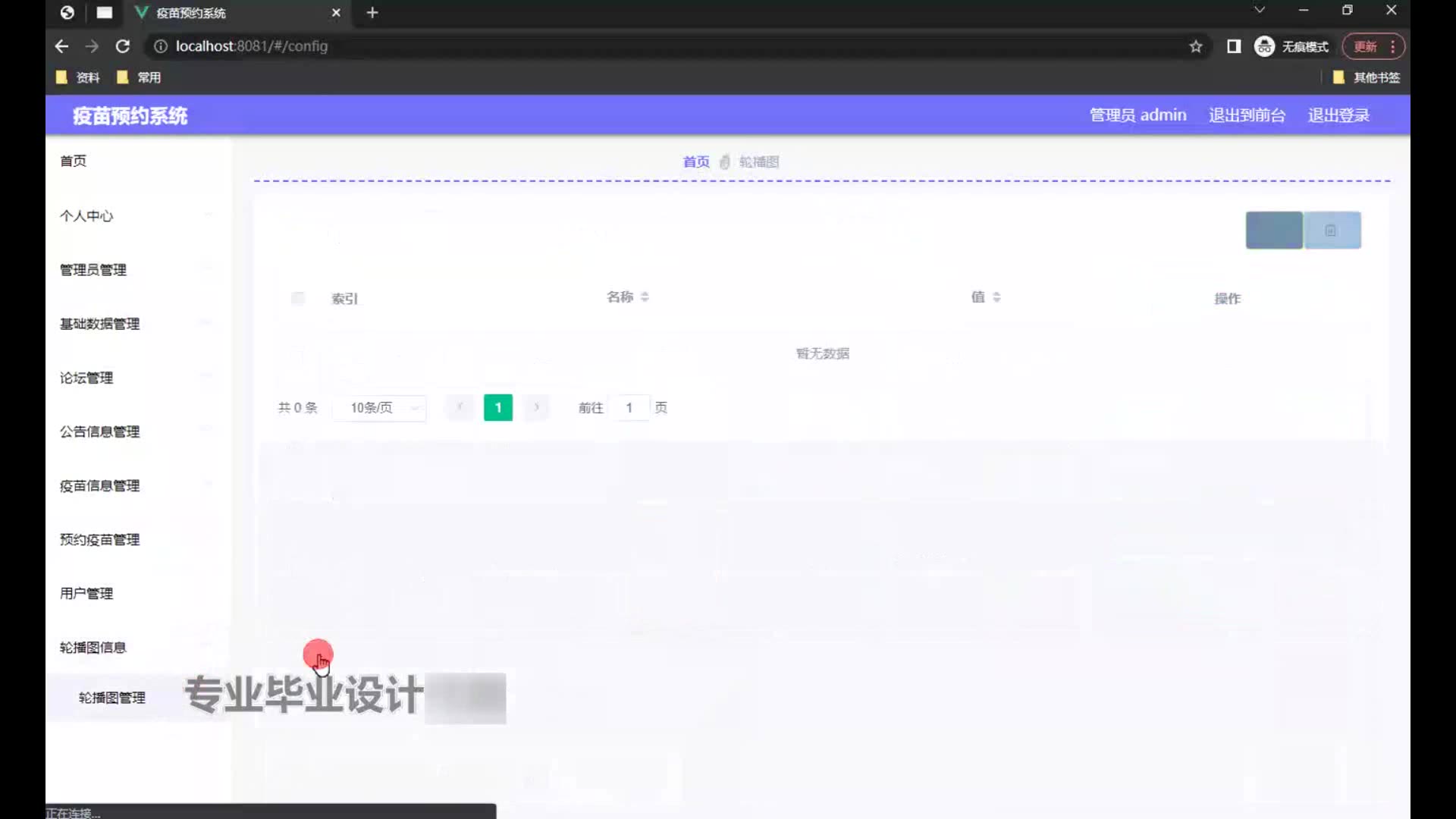This screenshot has width=1456, height=819.
Task: Select 轮播图管理 submenu item
Action: coord(112,698)
